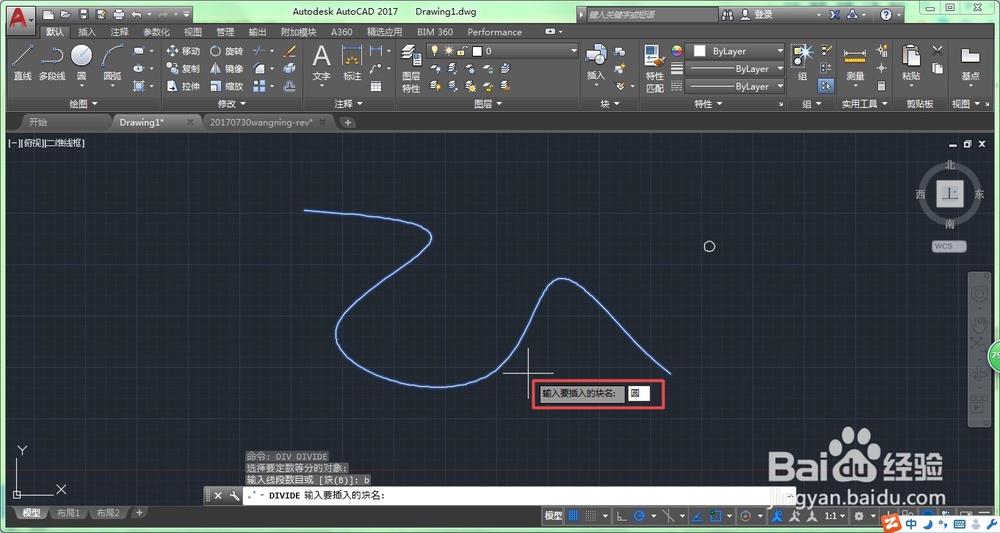Screen dimensions: 1000x533
Task: Click the 模型 status bar button
Action: pos(553,516)
